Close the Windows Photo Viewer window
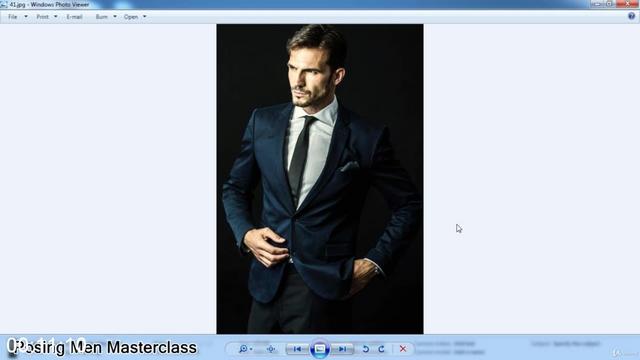Screen dimensions: 640x360 tap(628, 4)
